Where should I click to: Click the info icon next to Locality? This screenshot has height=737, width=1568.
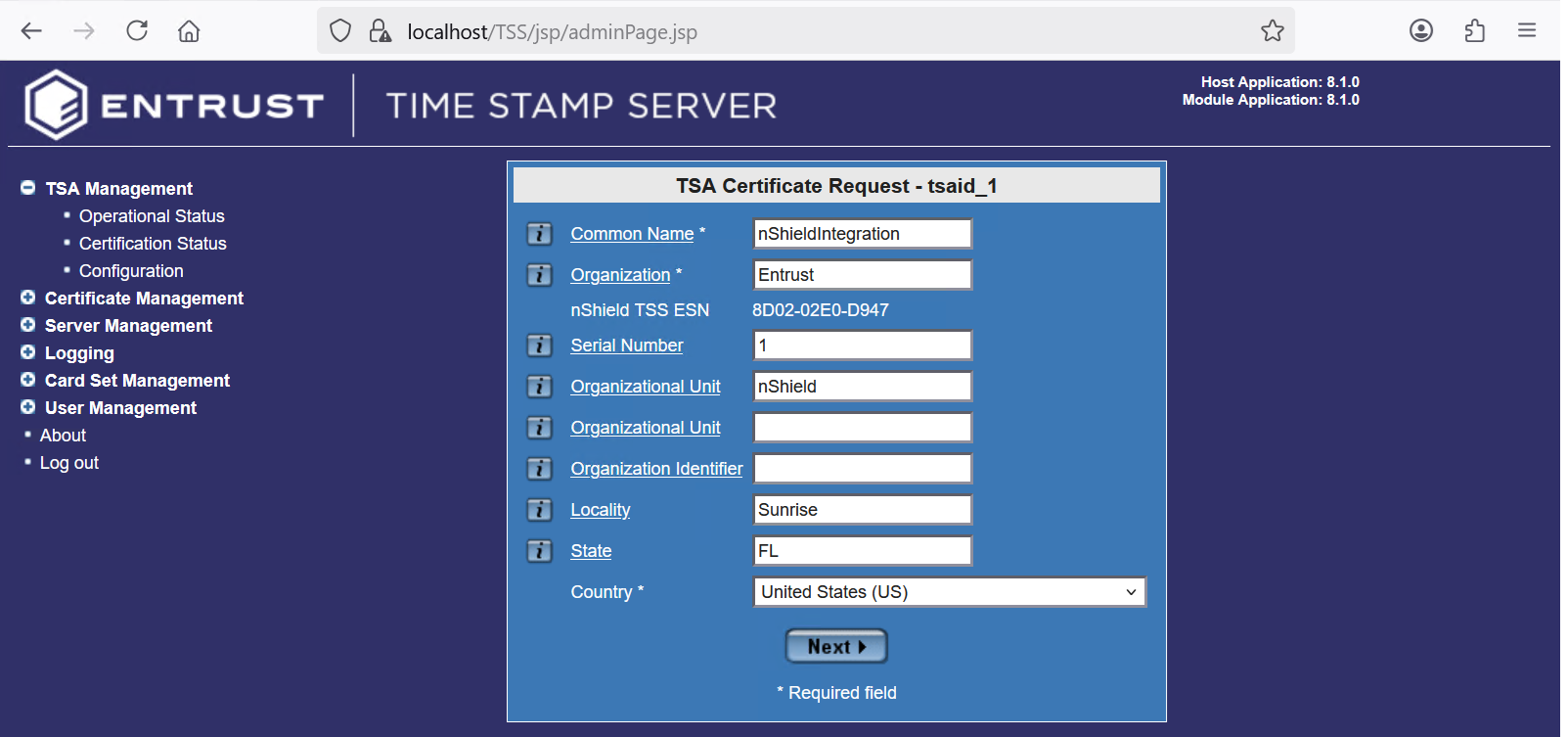point(539,510)
